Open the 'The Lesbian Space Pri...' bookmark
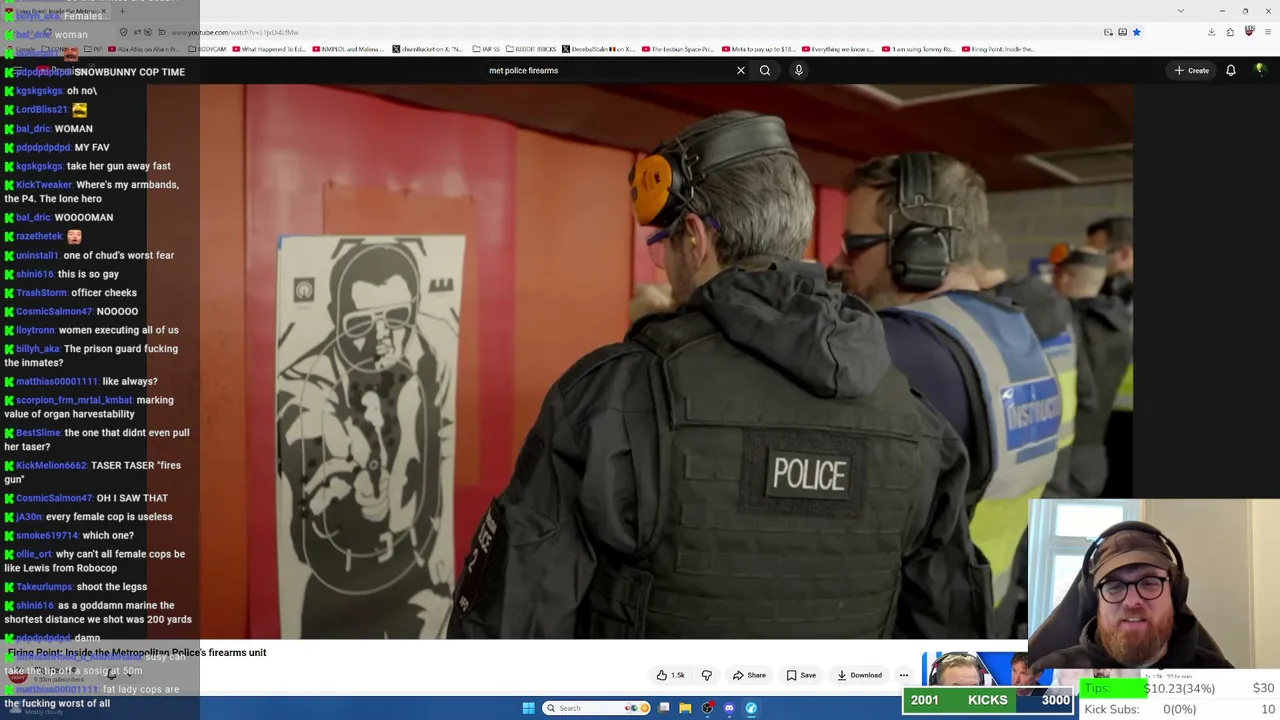Screen dimensions: 1280x720 (x=678, y=49)
